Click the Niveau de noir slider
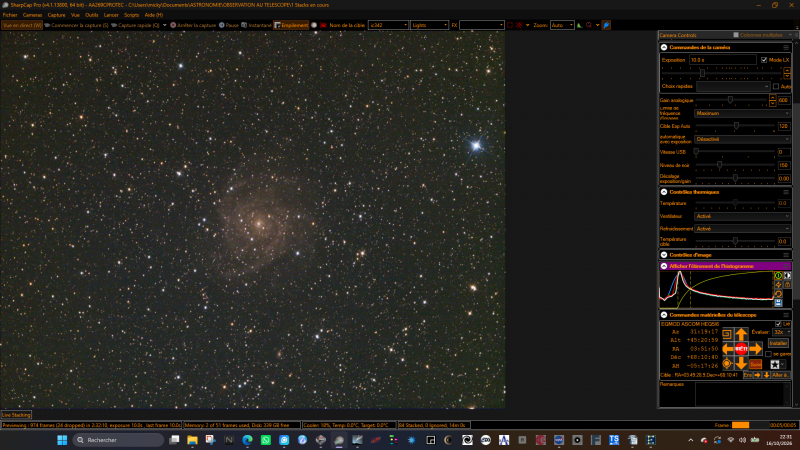The height and width of the screenshot is (450, 800). (735, 165)
